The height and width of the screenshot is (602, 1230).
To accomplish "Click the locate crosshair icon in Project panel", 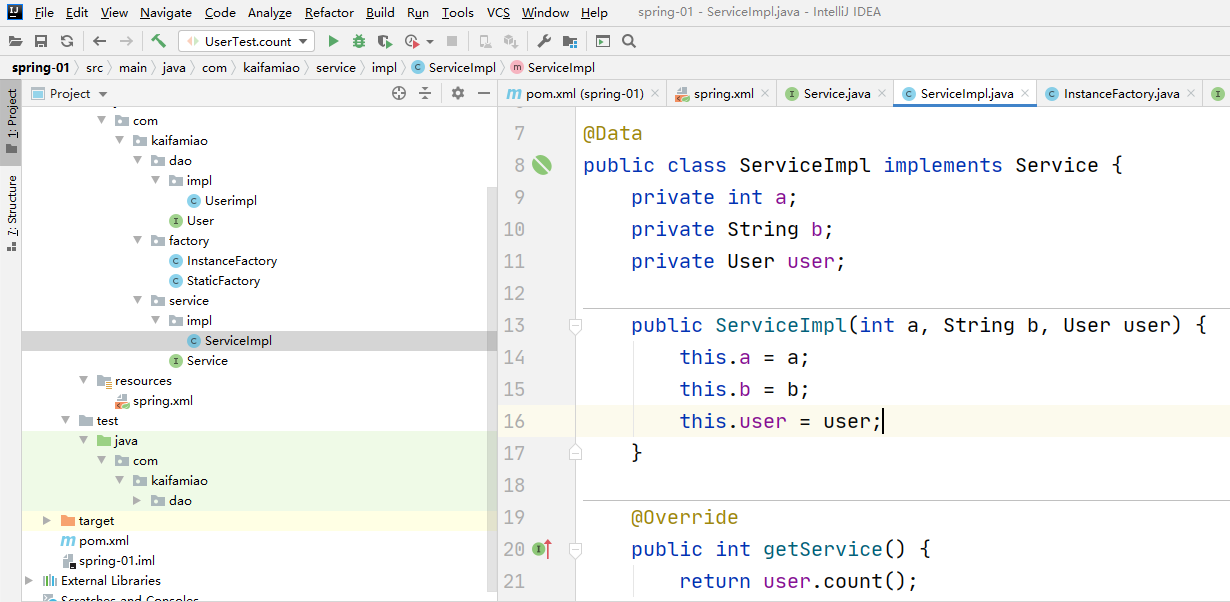I will coord(399,93).
